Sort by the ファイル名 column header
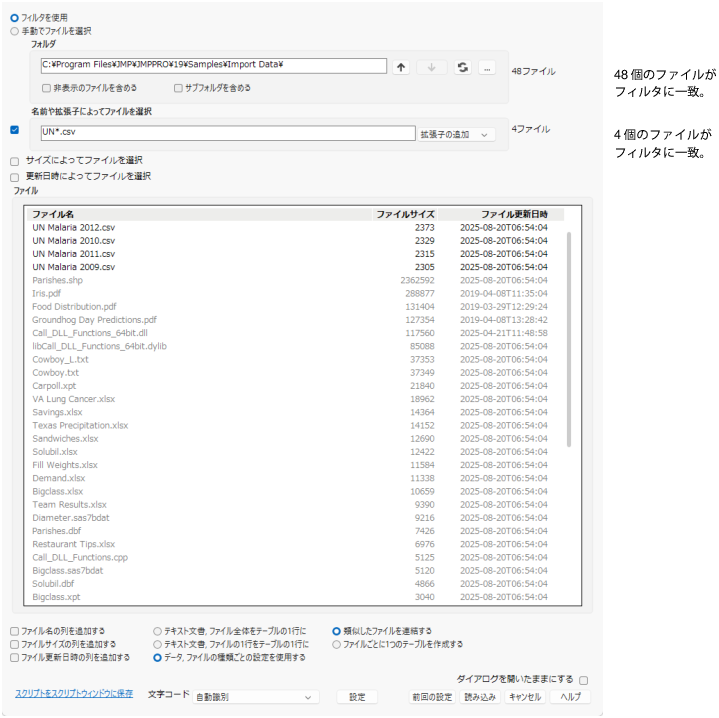 pyautogui.click(x=199, y=214)
